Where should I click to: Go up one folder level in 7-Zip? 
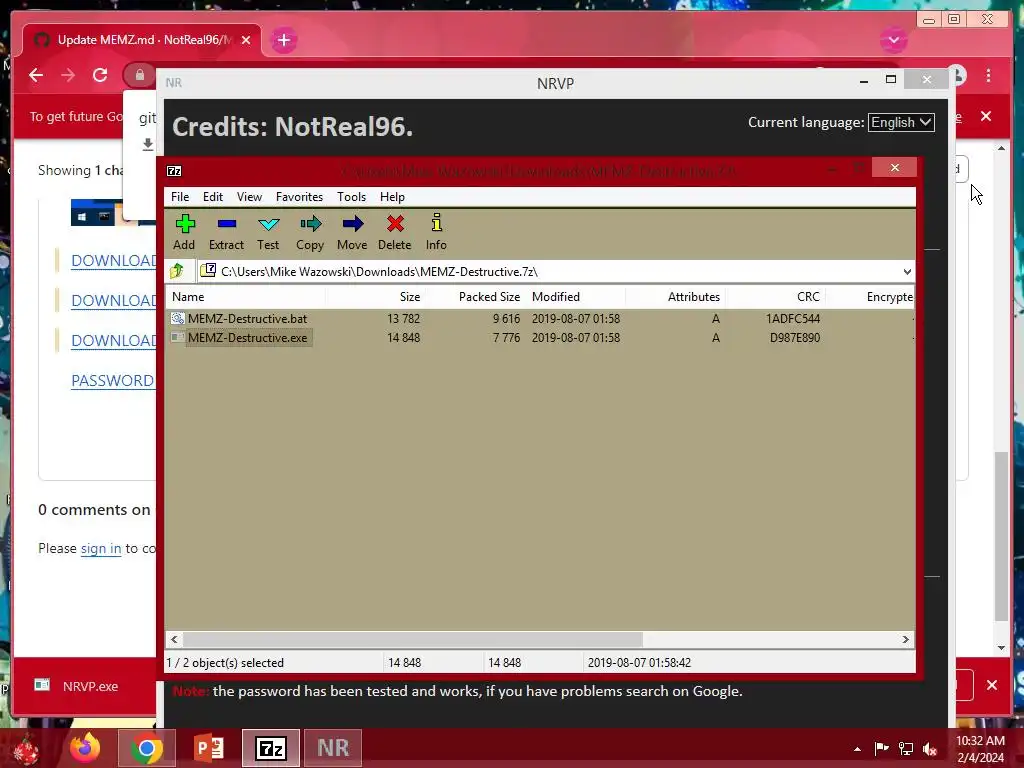[x=177, y=271]
